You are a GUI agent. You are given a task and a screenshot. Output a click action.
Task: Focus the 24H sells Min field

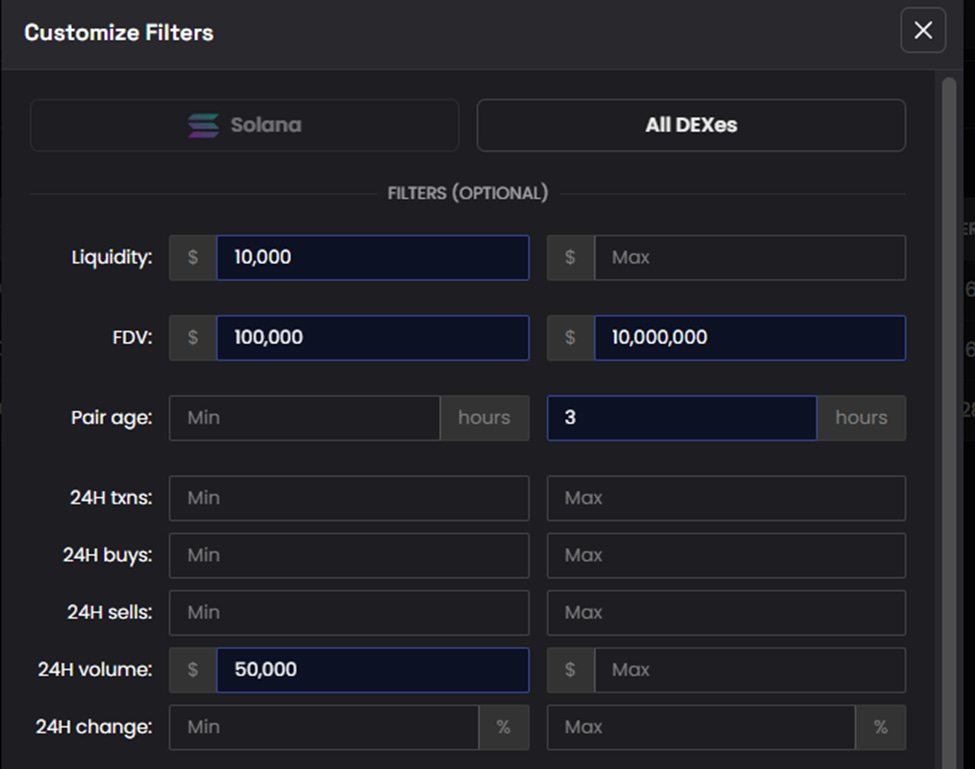pos(349,612)
